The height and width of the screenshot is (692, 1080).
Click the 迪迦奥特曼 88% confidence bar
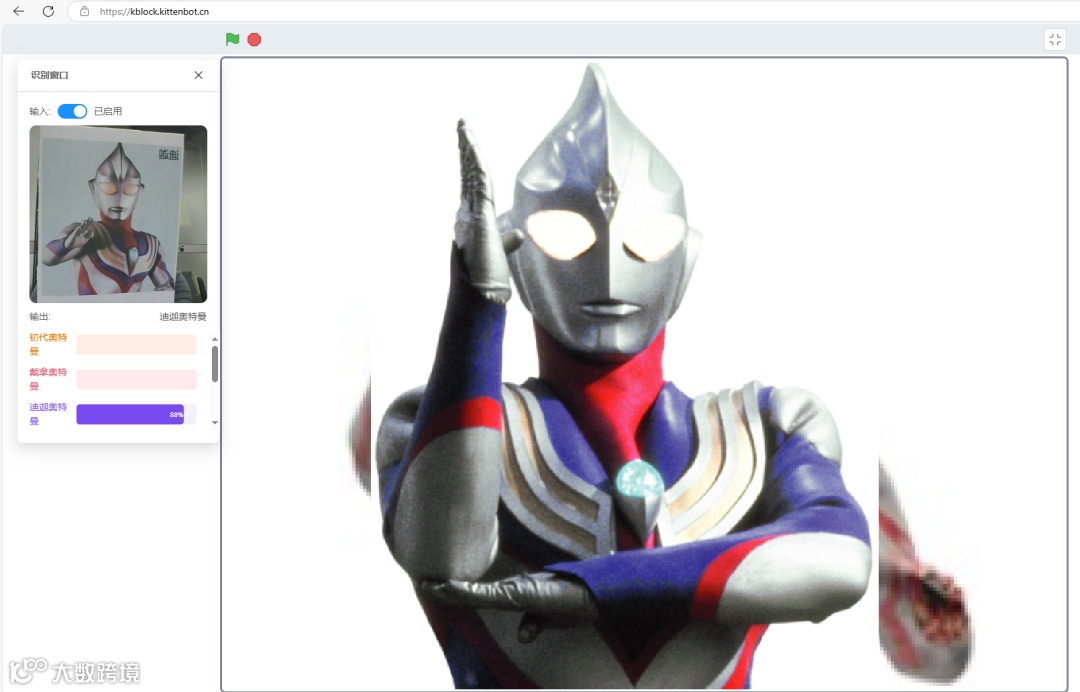point(136,414)
